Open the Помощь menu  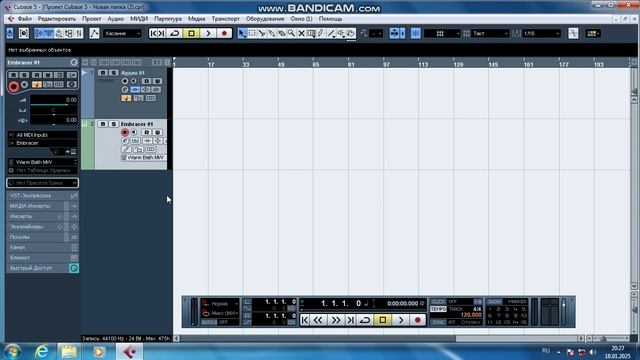click(331, 19)
